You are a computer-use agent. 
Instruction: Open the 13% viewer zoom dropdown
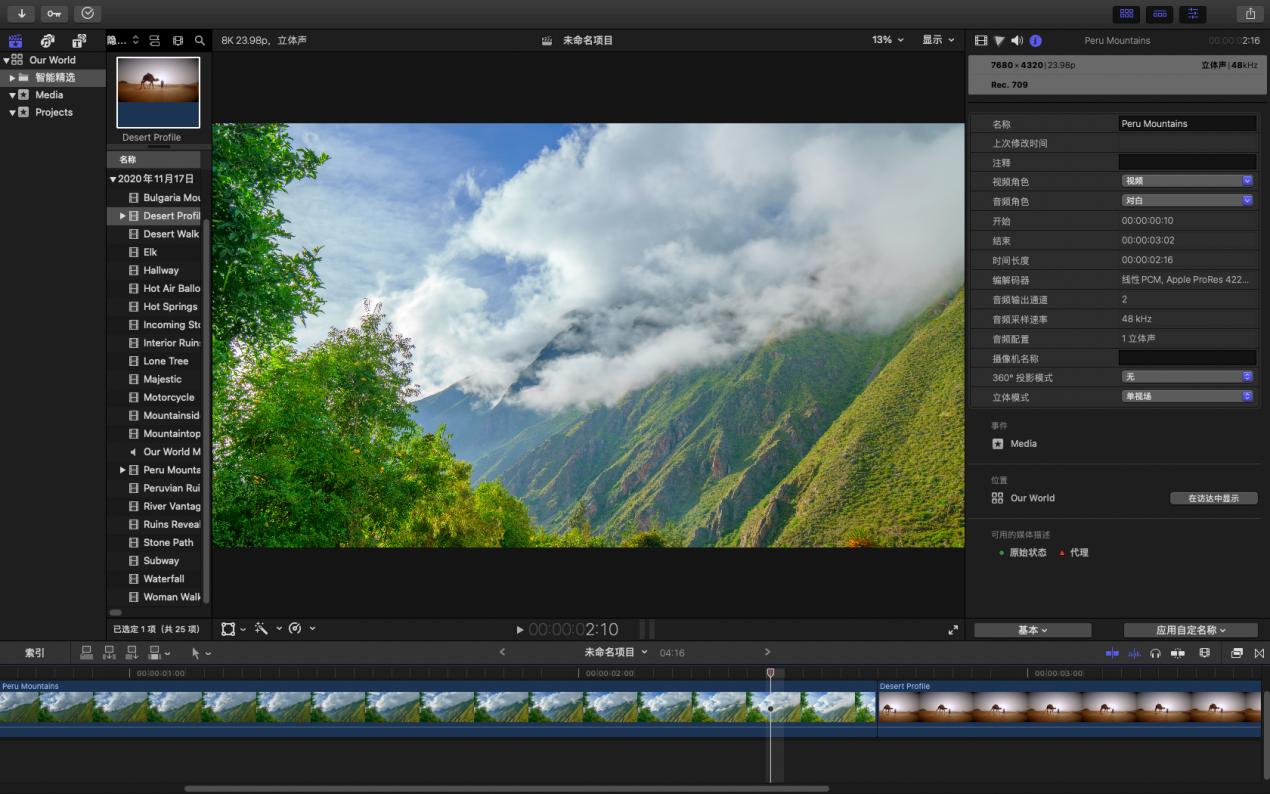click(x=887, y=40)
